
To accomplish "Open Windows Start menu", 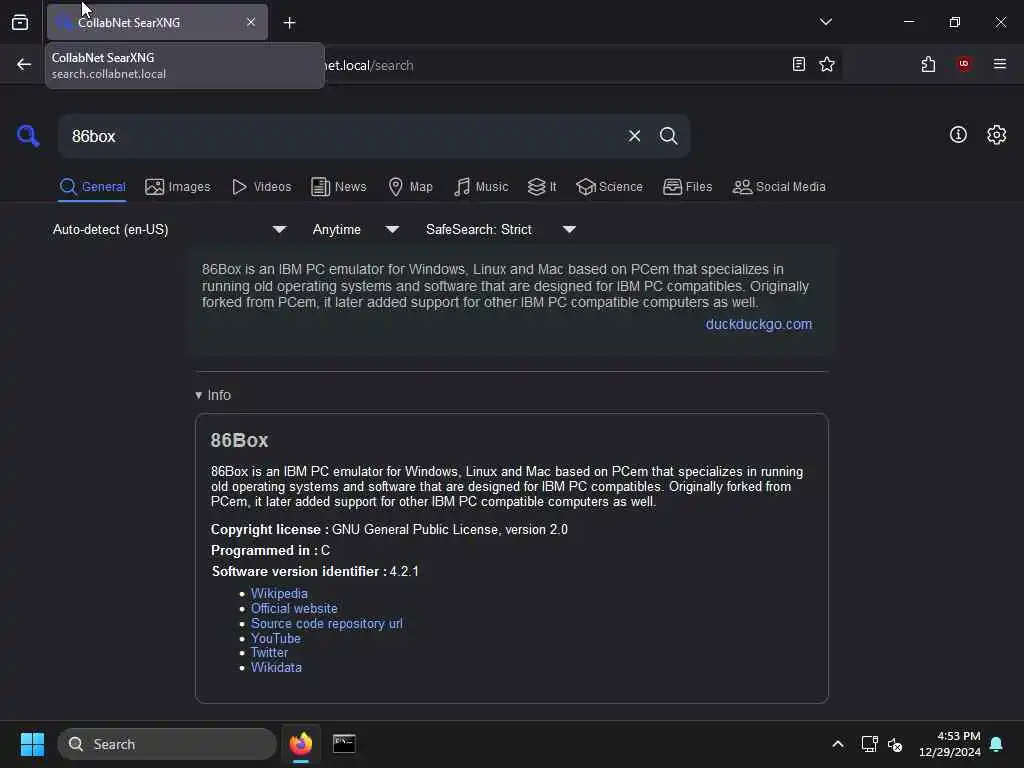I will [32, 744].
